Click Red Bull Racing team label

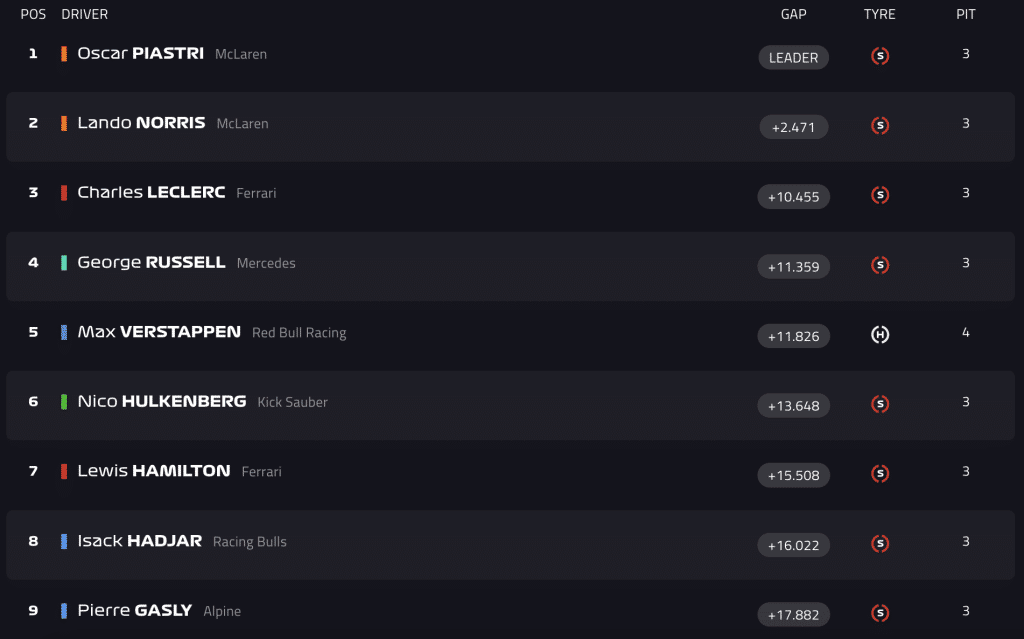click(299, 333)
